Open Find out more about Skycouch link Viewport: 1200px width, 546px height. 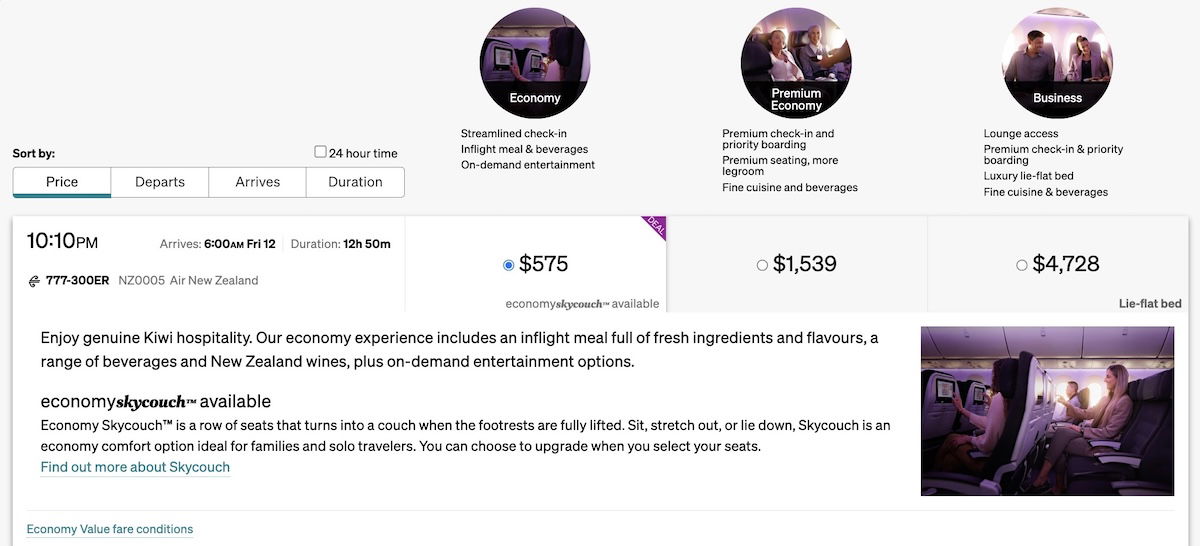coord(135,467)
